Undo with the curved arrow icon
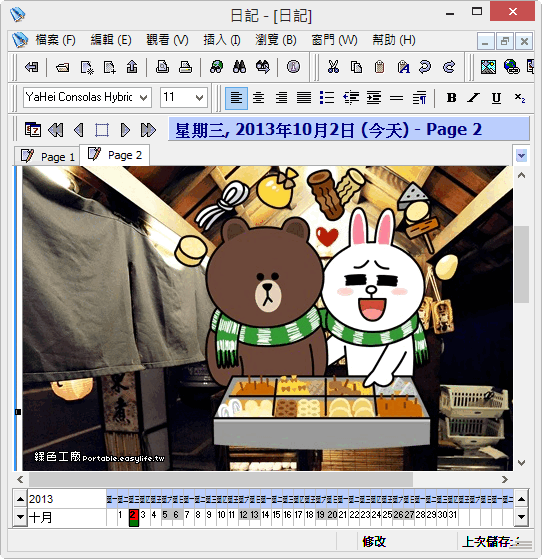 425,67
